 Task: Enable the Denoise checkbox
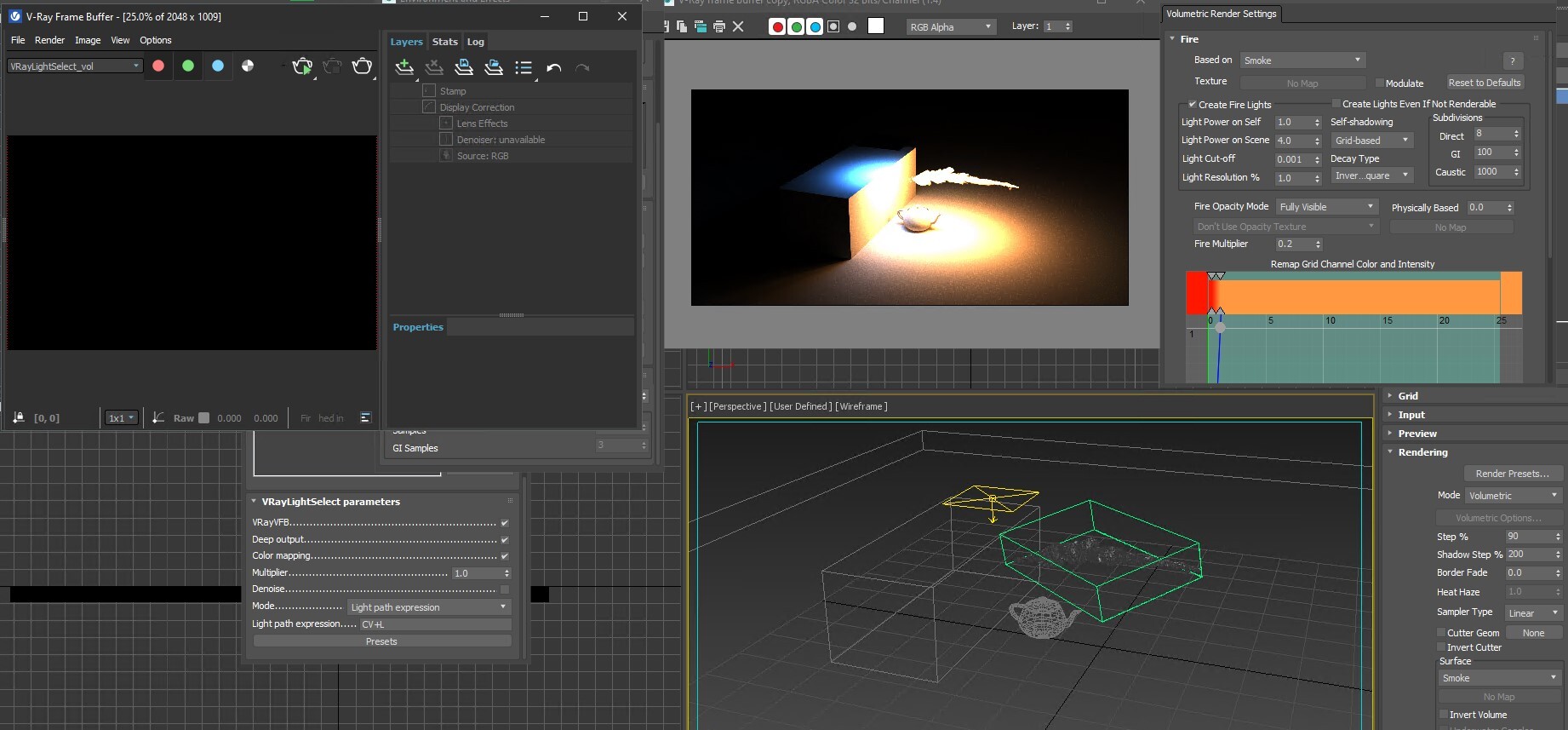(505, 589)
